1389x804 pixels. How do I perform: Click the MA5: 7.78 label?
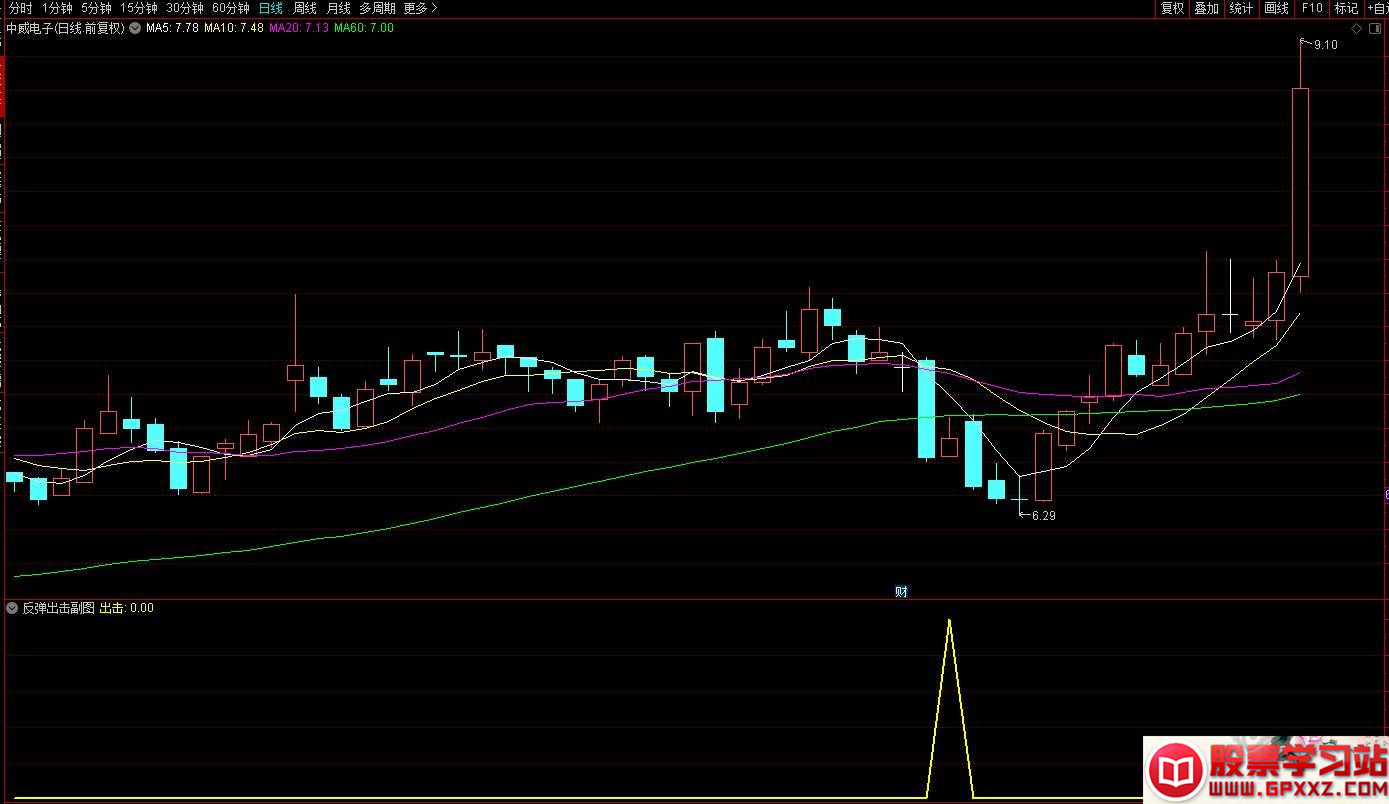tap(171, 28)
